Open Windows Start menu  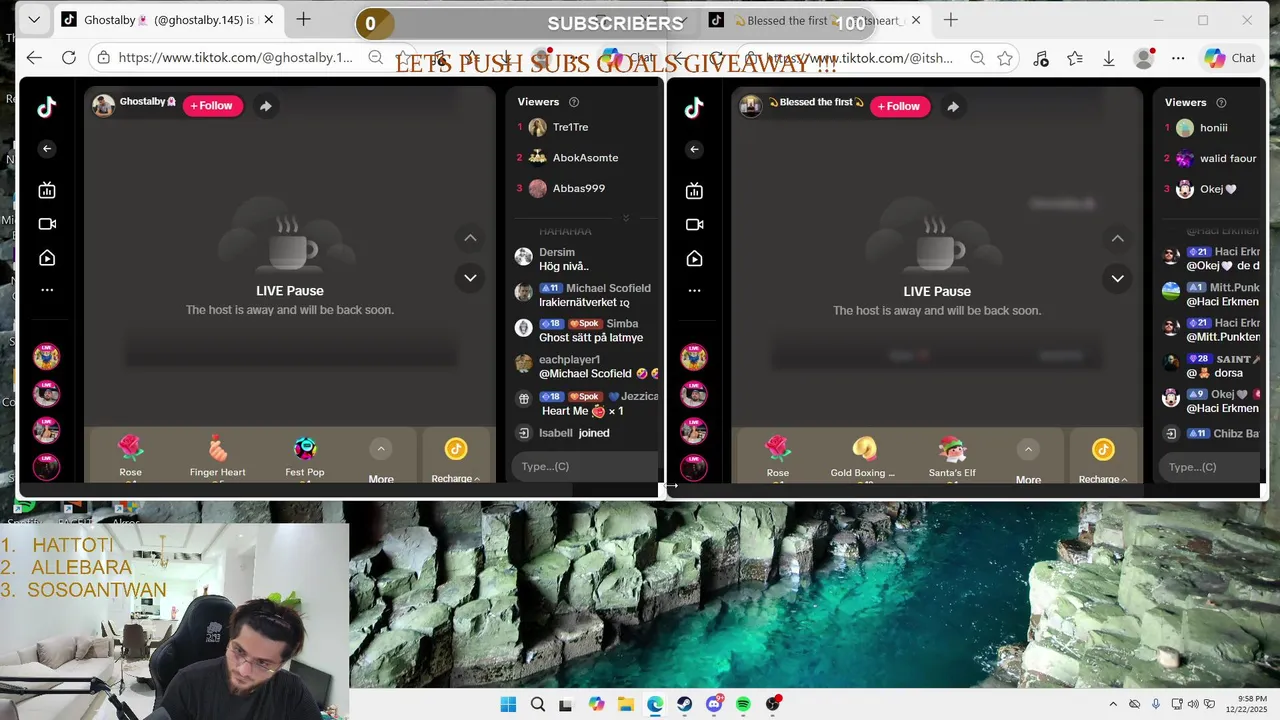pos(508,704)
